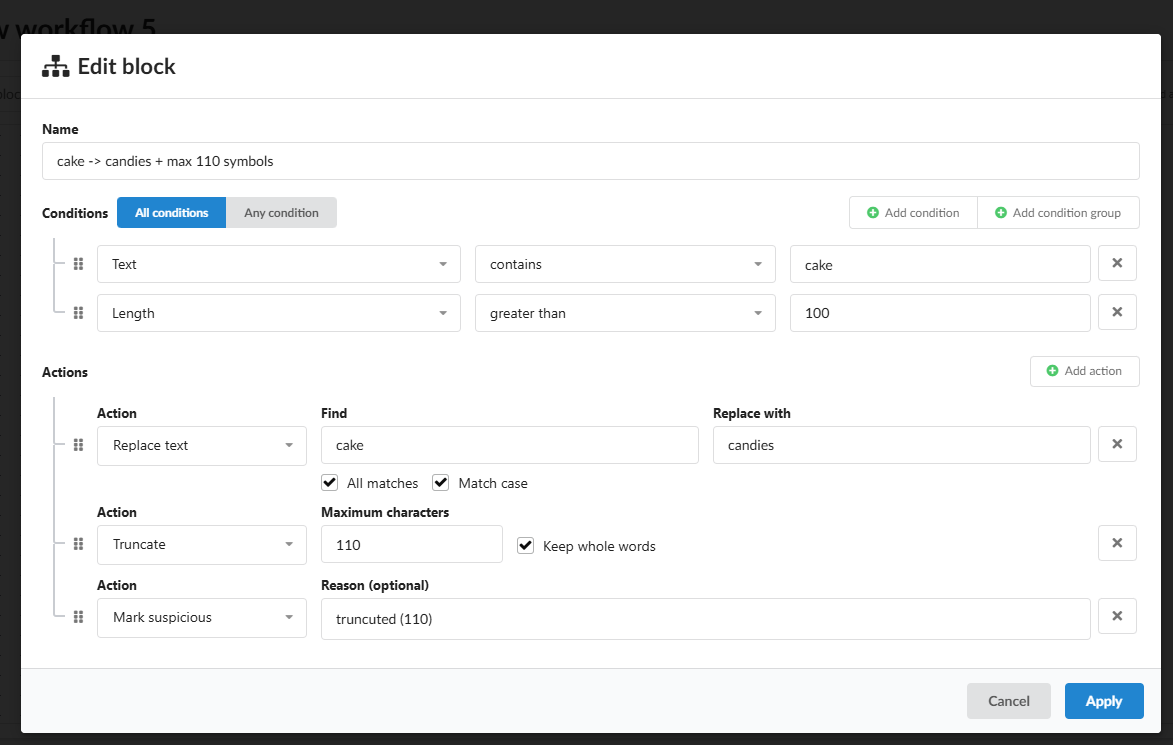Open the Length condition field dropdown

click(279, 313)
